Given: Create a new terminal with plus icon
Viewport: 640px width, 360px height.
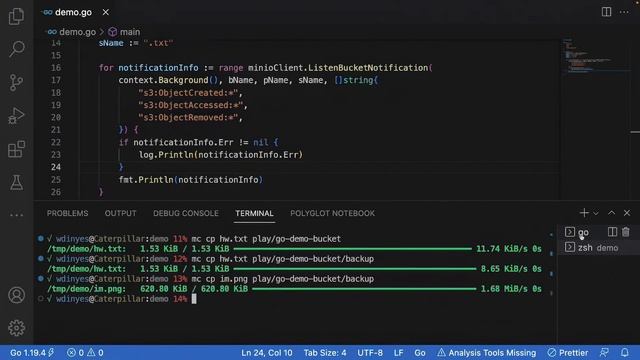Looking at the screenshot, I should (x=584, y=213).
